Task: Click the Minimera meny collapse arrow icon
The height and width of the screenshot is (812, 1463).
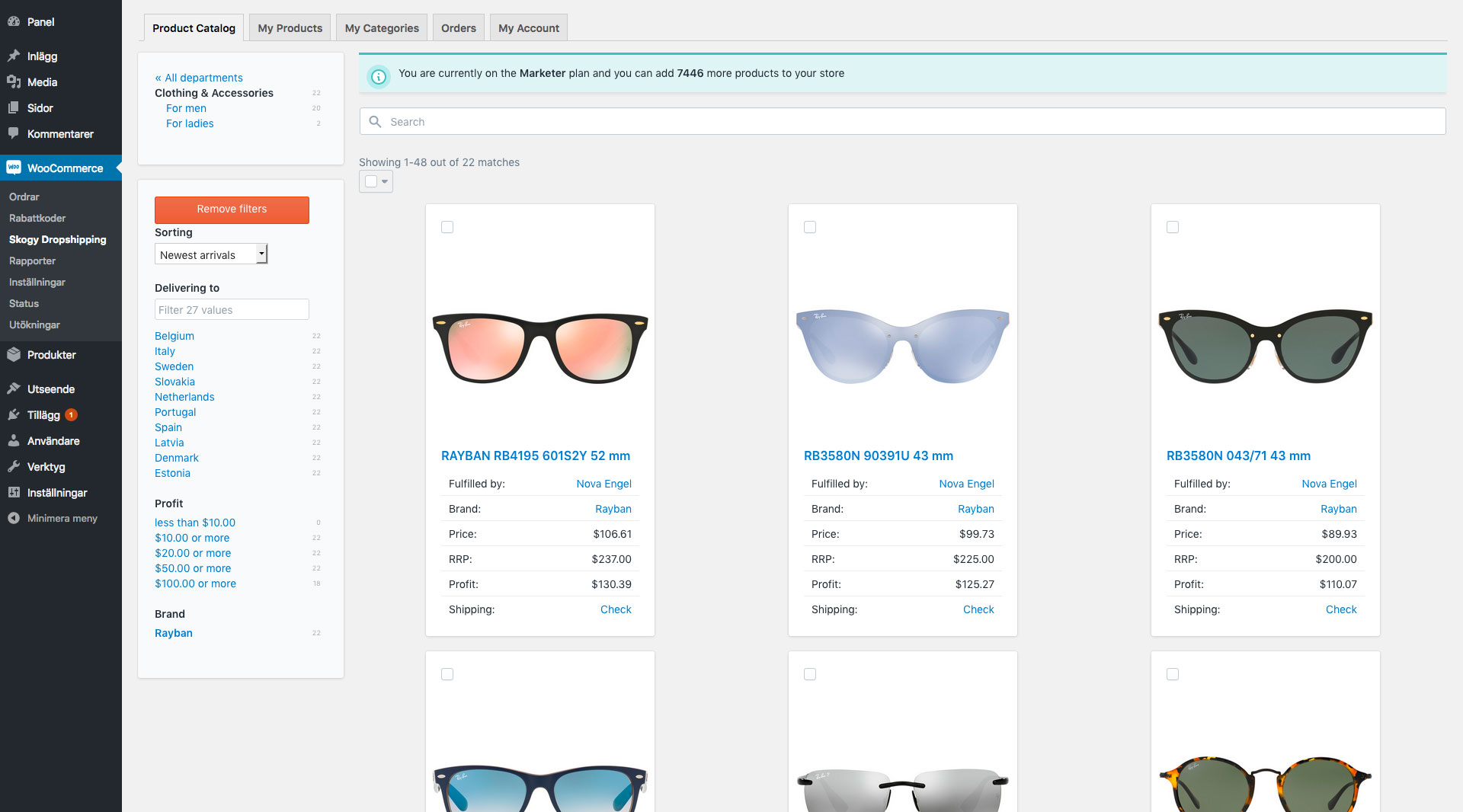Action: click(x=14, y=518)
